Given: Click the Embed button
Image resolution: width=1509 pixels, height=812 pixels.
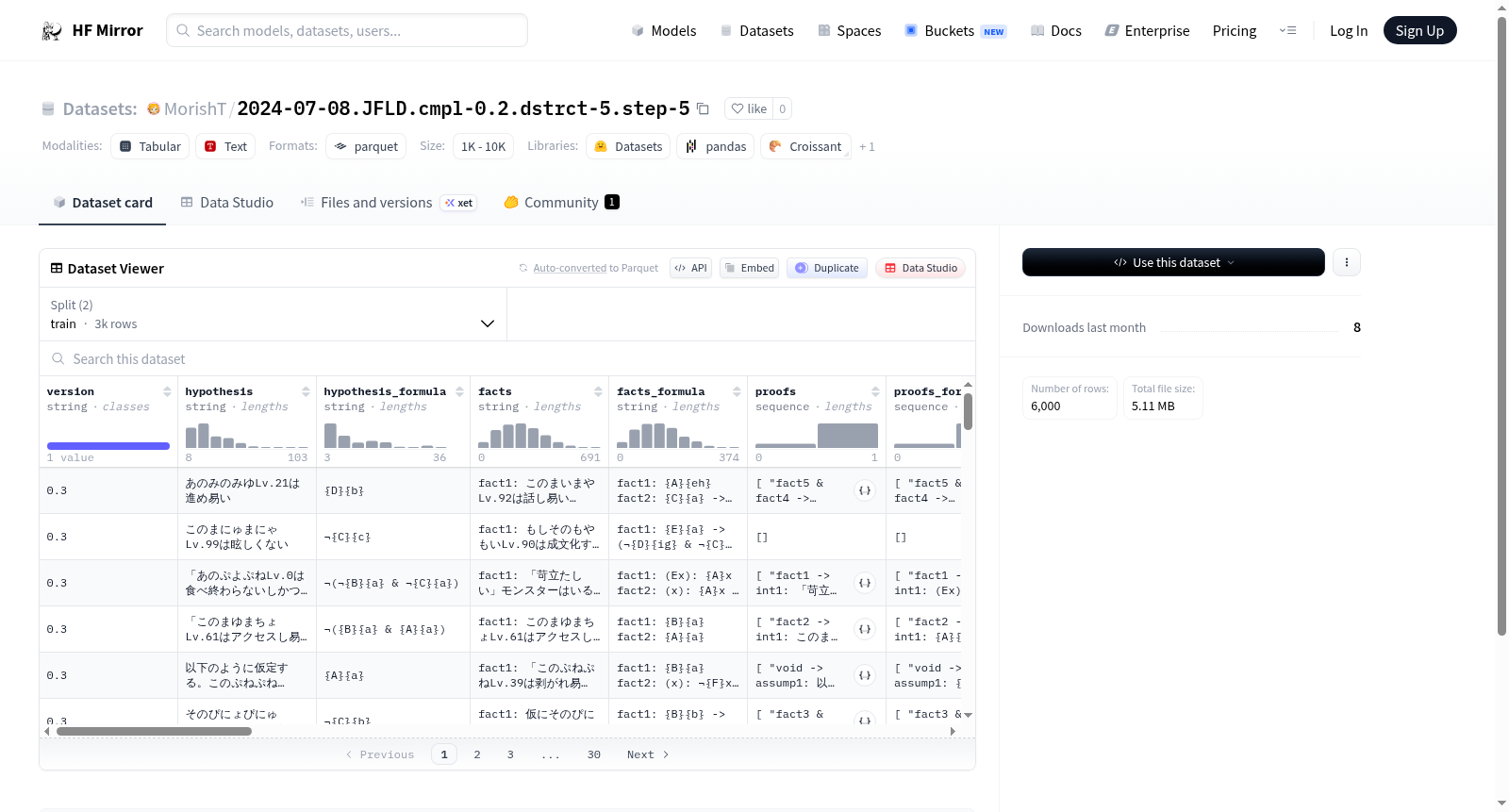Looking at the screenshot, I should tap(749, 268).
